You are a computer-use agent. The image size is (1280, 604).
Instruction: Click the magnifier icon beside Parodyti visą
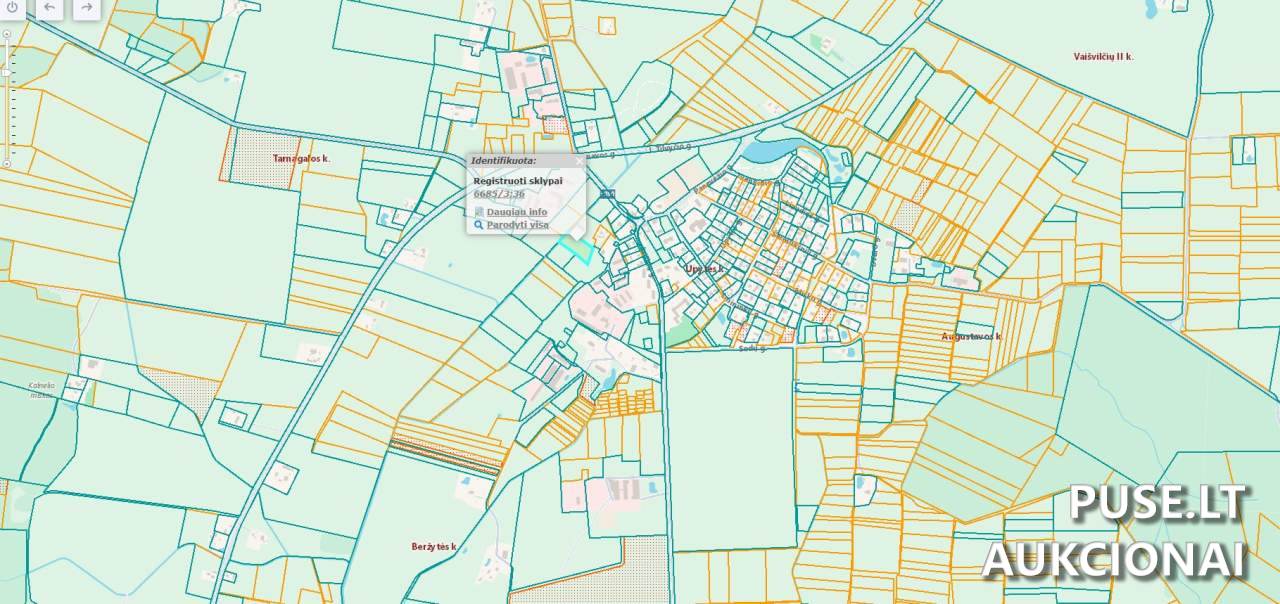pos(479,225)
